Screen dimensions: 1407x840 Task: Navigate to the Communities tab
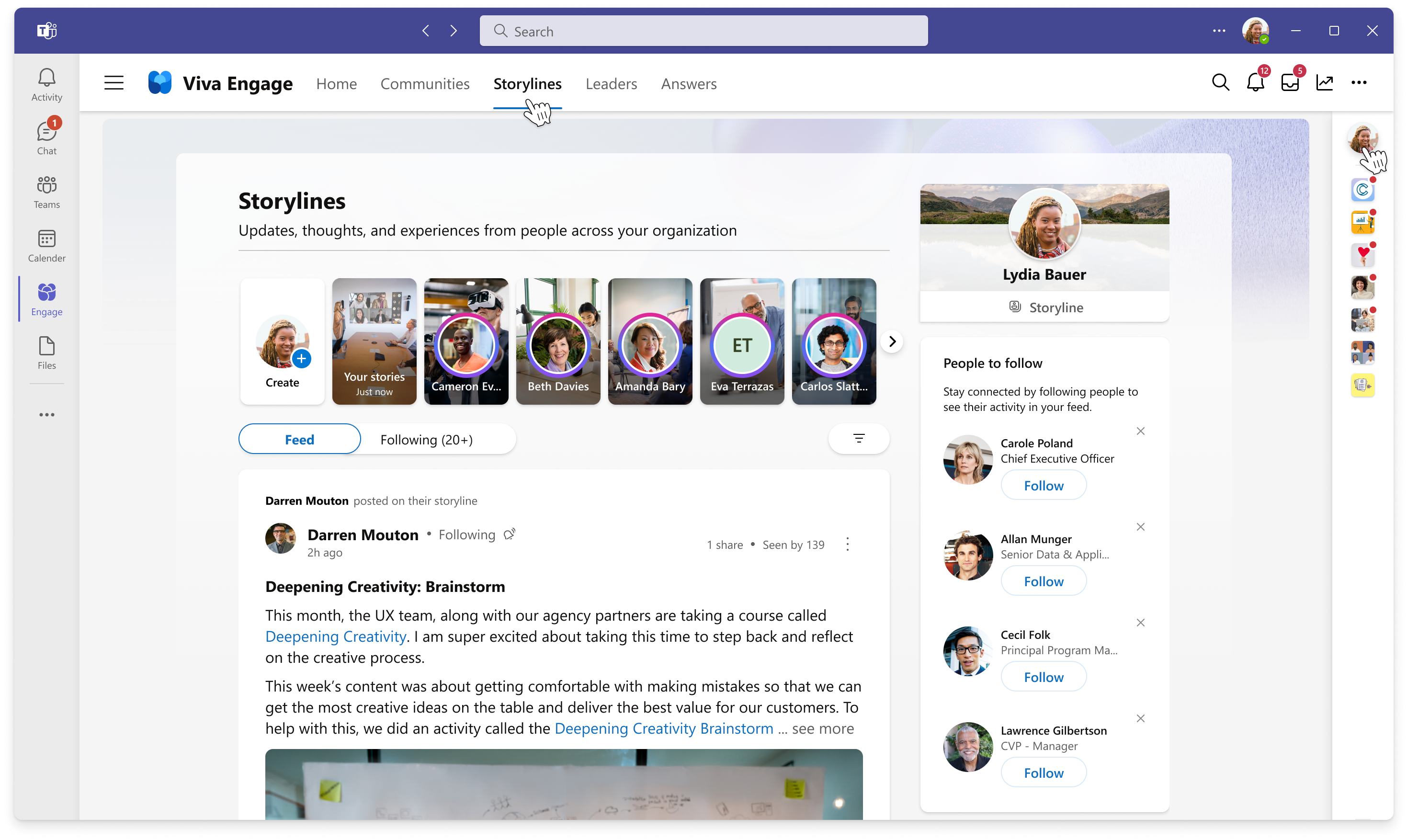click(424, 83)
